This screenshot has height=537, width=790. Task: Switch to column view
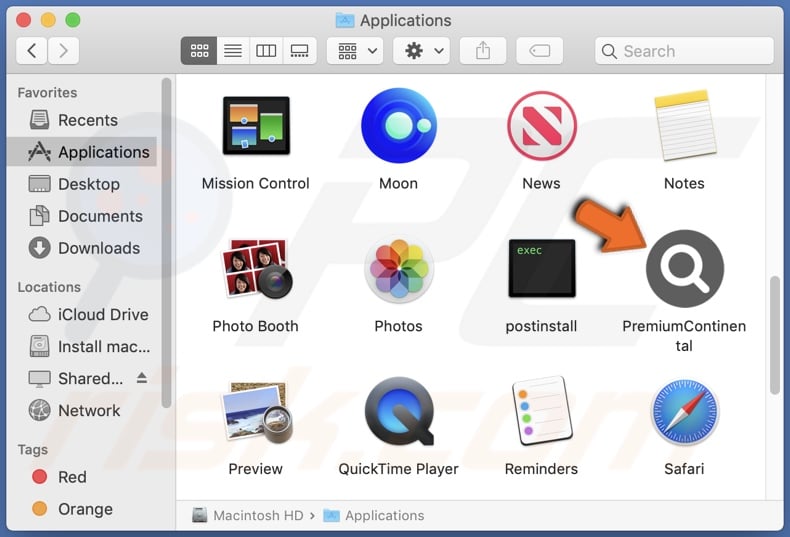click(266, 50)
